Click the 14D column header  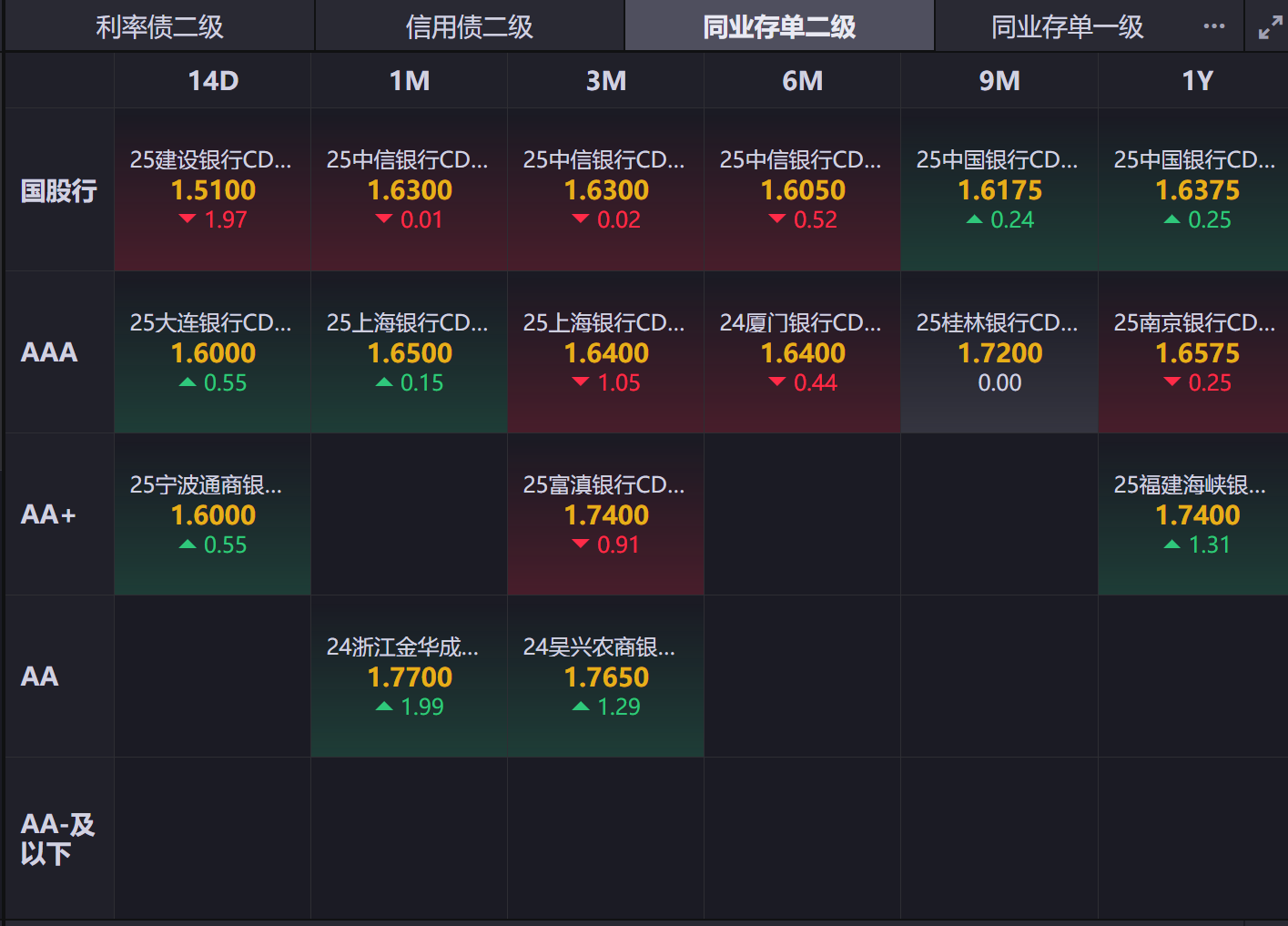click(x=213, y=81)
